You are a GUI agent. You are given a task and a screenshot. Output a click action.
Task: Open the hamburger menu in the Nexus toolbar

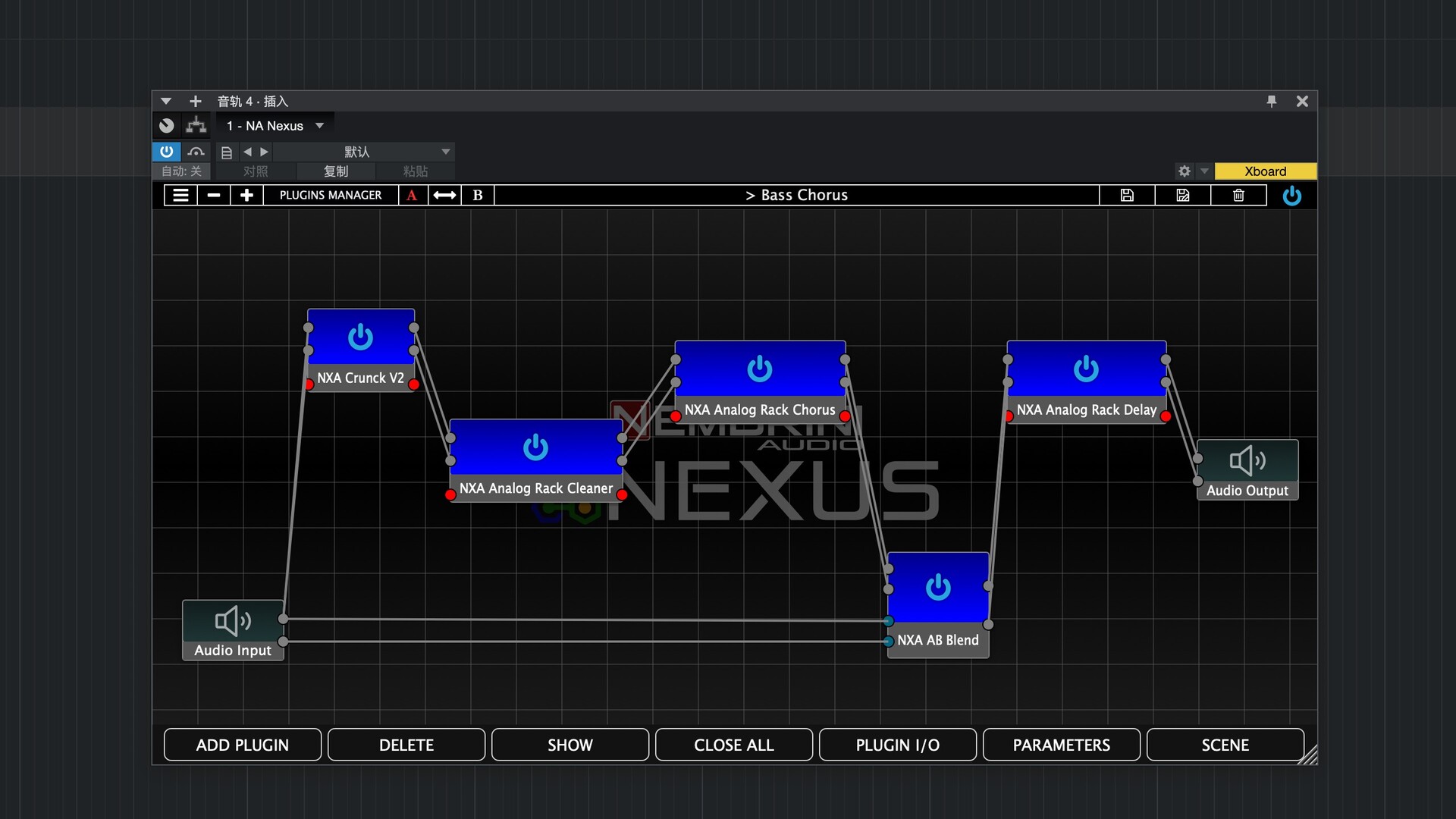coord(180,195)
